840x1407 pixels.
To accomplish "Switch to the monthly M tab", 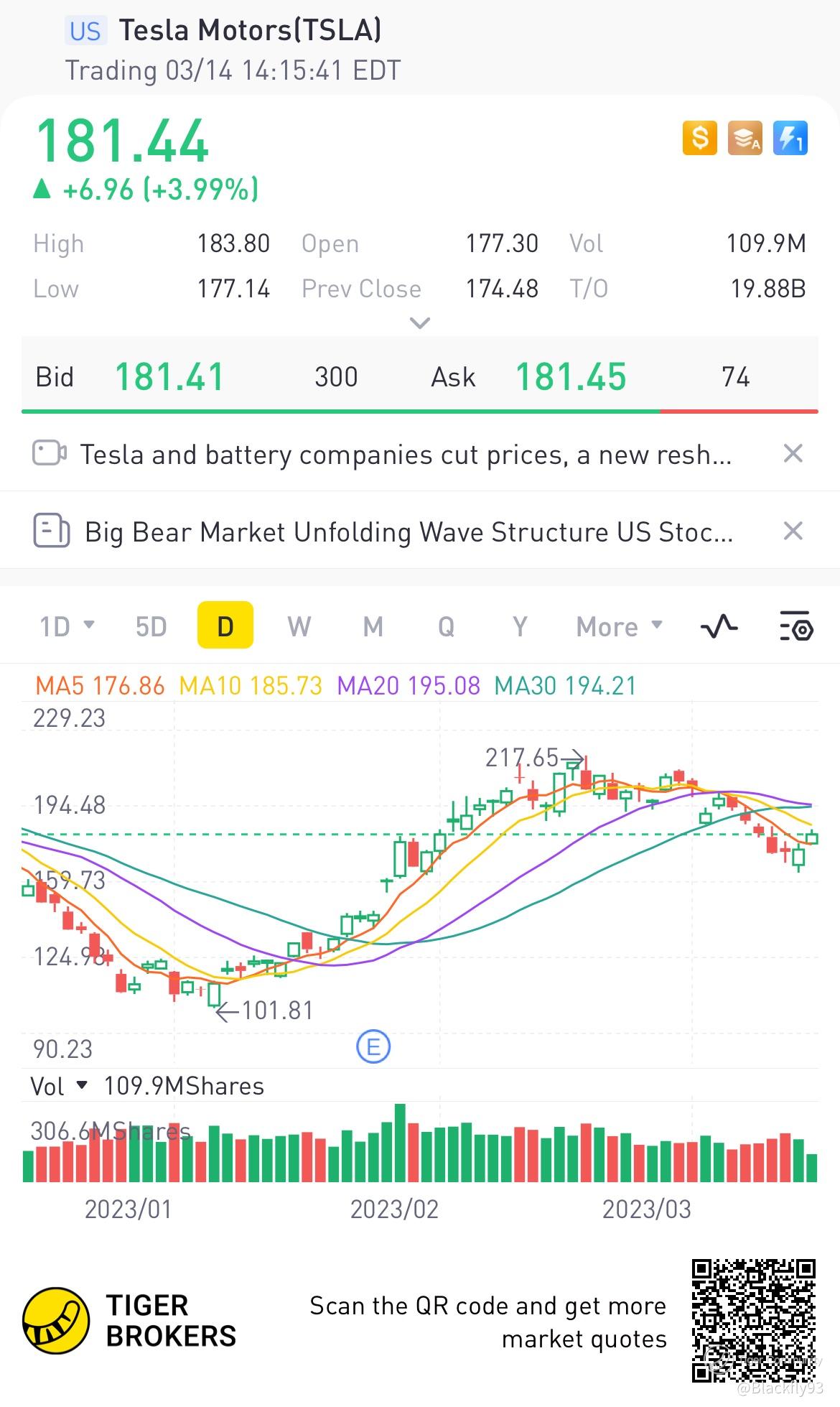I will [373, 626].
